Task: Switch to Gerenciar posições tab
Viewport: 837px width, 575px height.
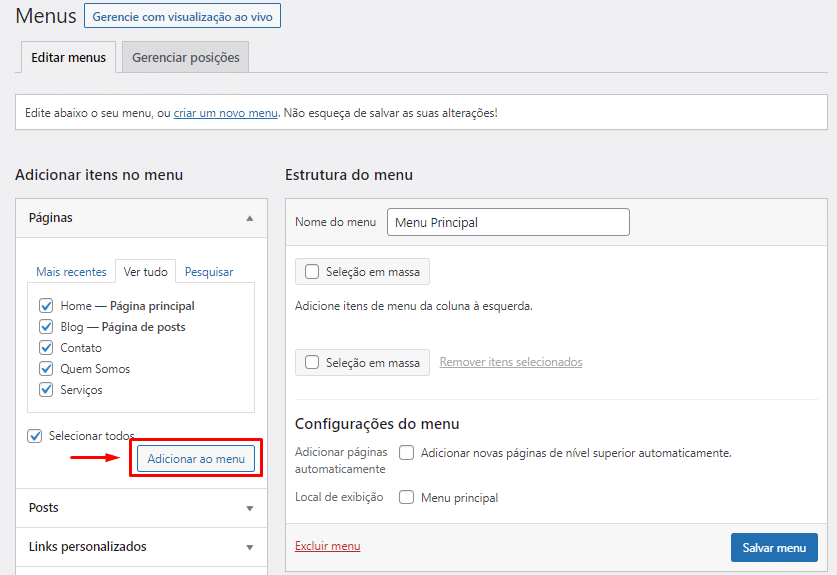Action: [186, 58]
